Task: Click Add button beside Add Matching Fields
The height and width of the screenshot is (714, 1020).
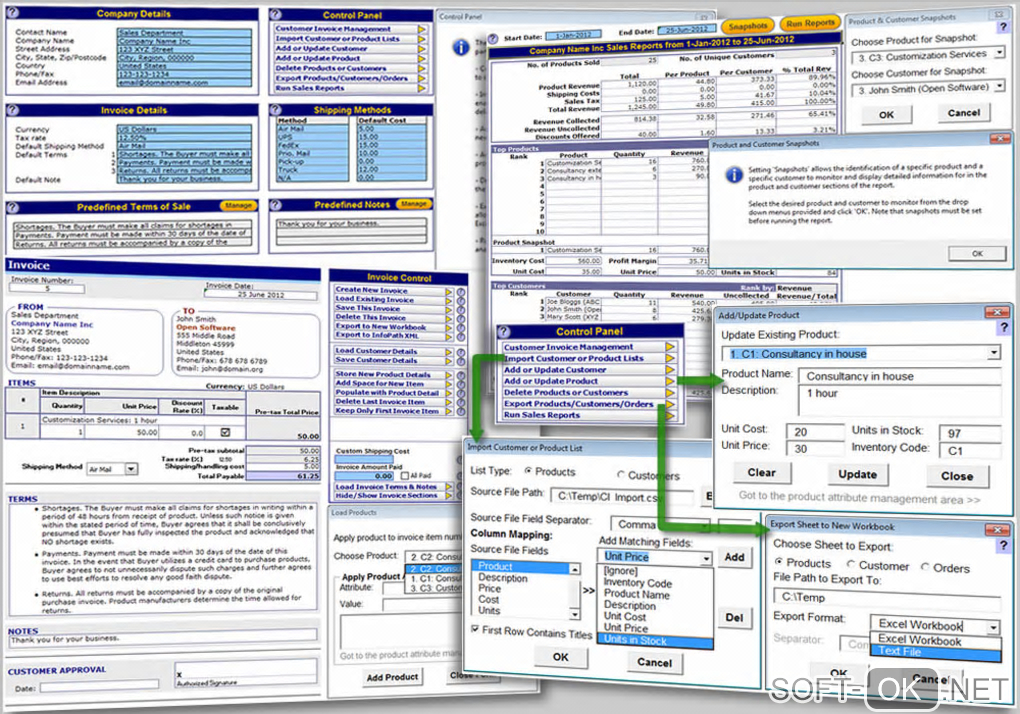Action: pos(734,557)
